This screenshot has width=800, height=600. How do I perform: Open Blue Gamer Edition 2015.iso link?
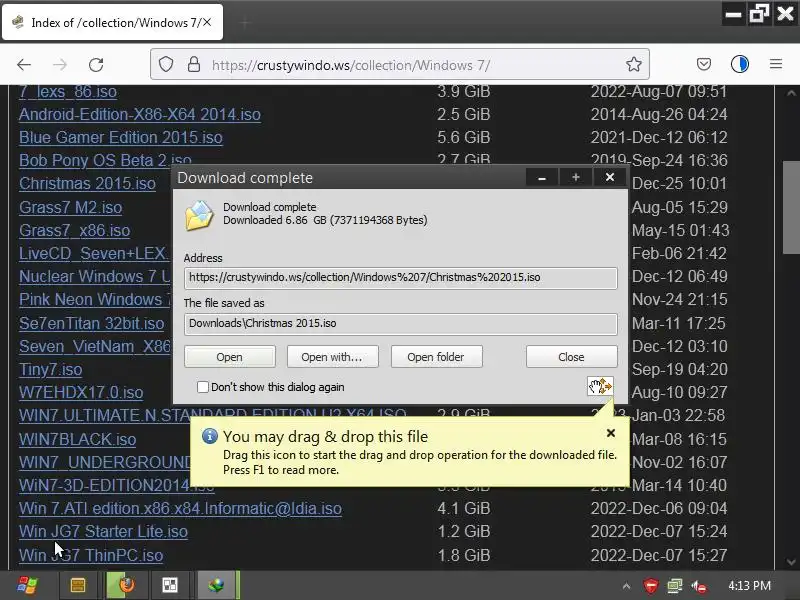coord(121,137)
